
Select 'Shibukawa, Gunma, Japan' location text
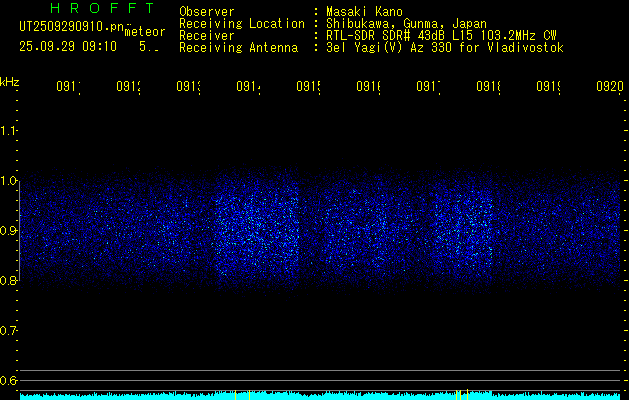click(x=406, y=24)
